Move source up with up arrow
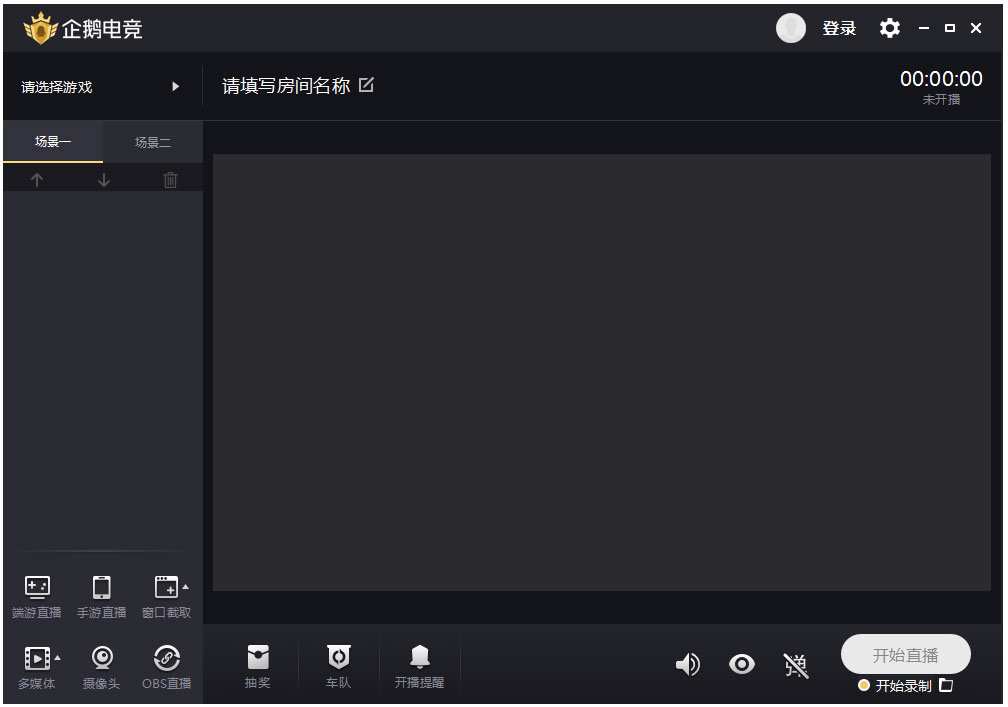The height and width of the screenshot is (707, 1008). pos(37,180)
